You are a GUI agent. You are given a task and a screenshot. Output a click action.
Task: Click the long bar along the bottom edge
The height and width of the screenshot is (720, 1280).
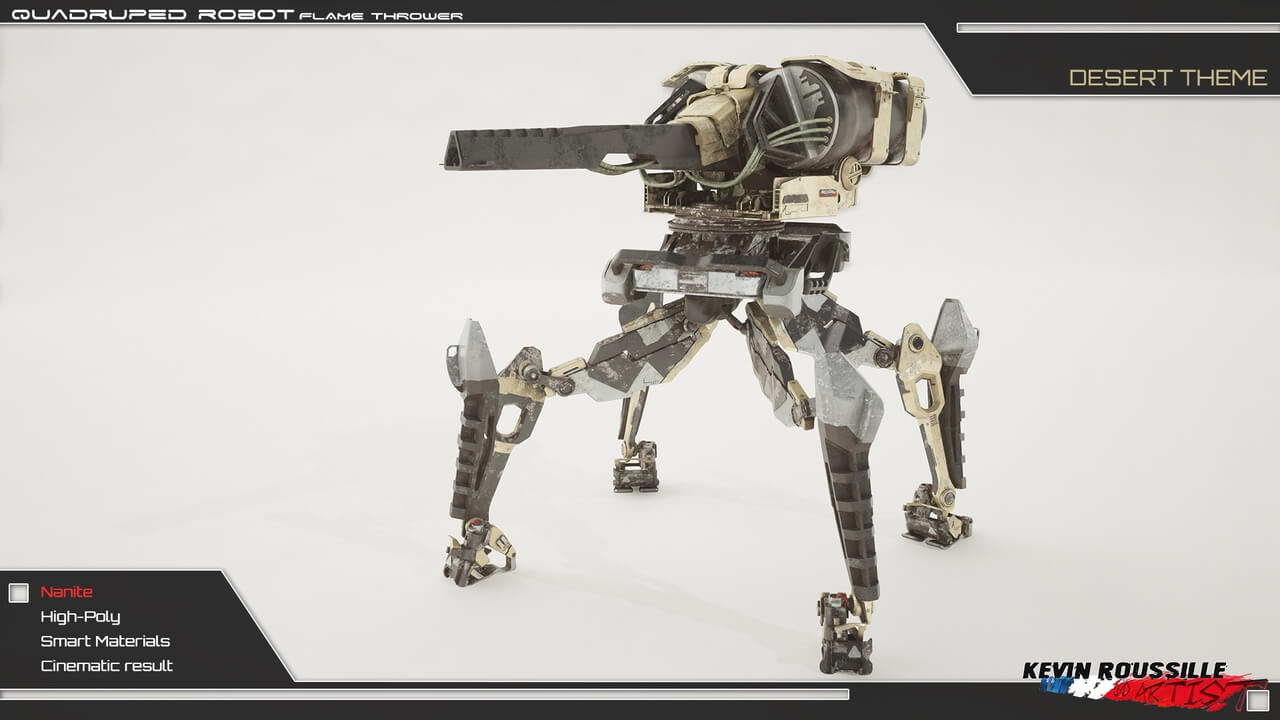tap(424, 694)
